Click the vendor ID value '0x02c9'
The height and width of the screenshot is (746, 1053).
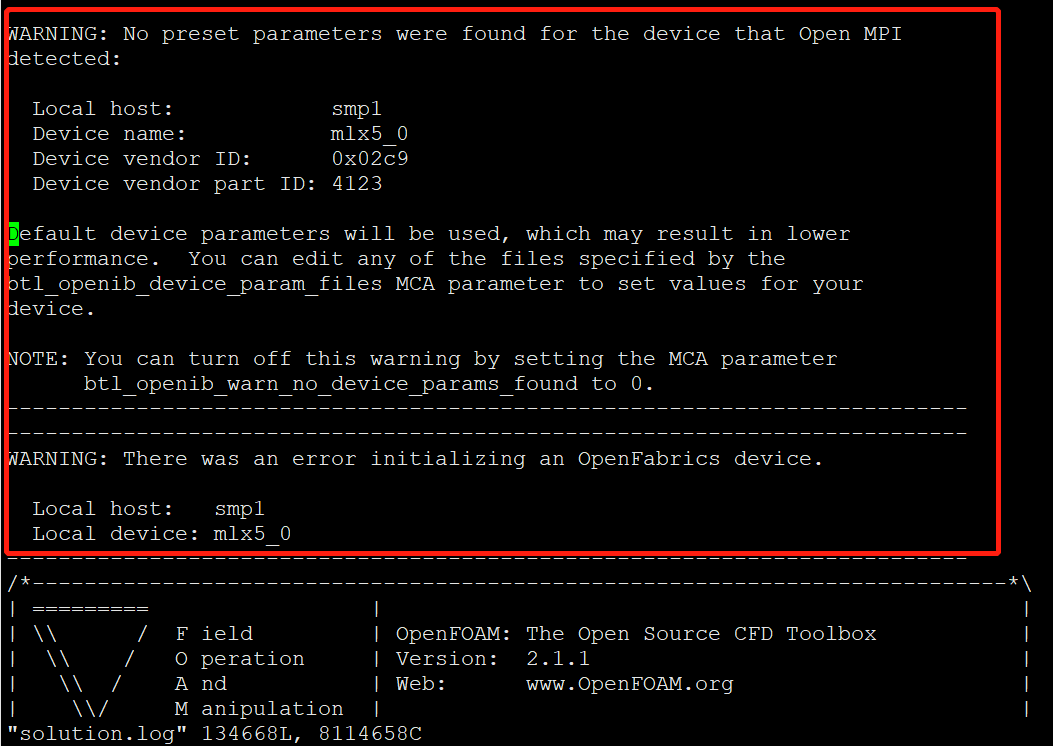370,158
